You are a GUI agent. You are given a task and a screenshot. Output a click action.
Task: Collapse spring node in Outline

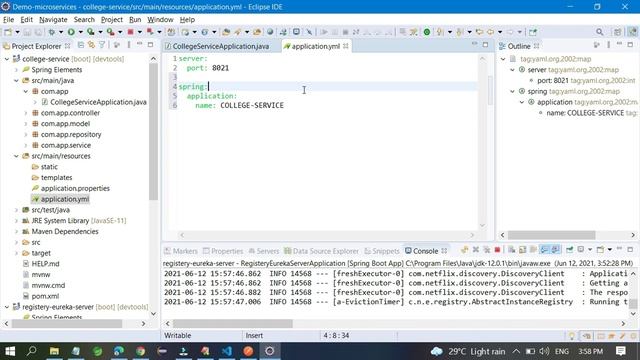[512, 91]
